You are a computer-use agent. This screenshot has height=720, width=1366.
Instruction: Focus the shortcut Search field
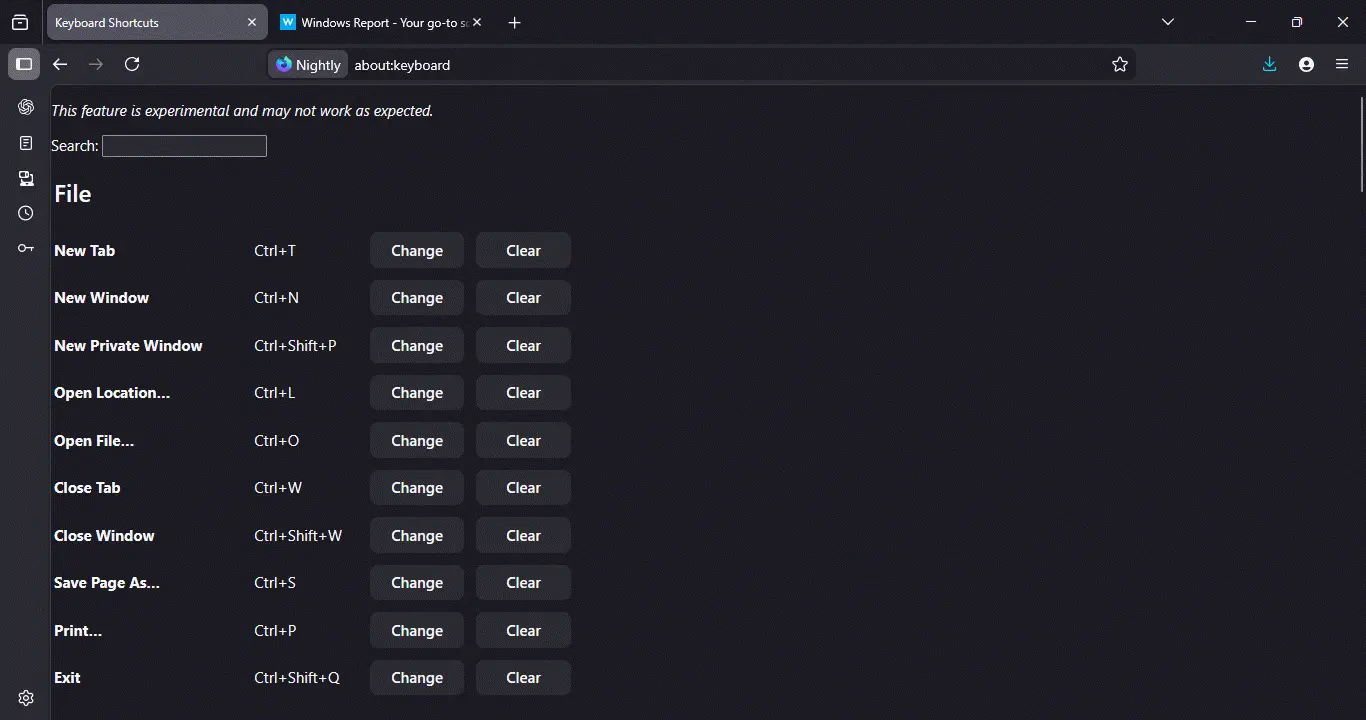point(184,146)
